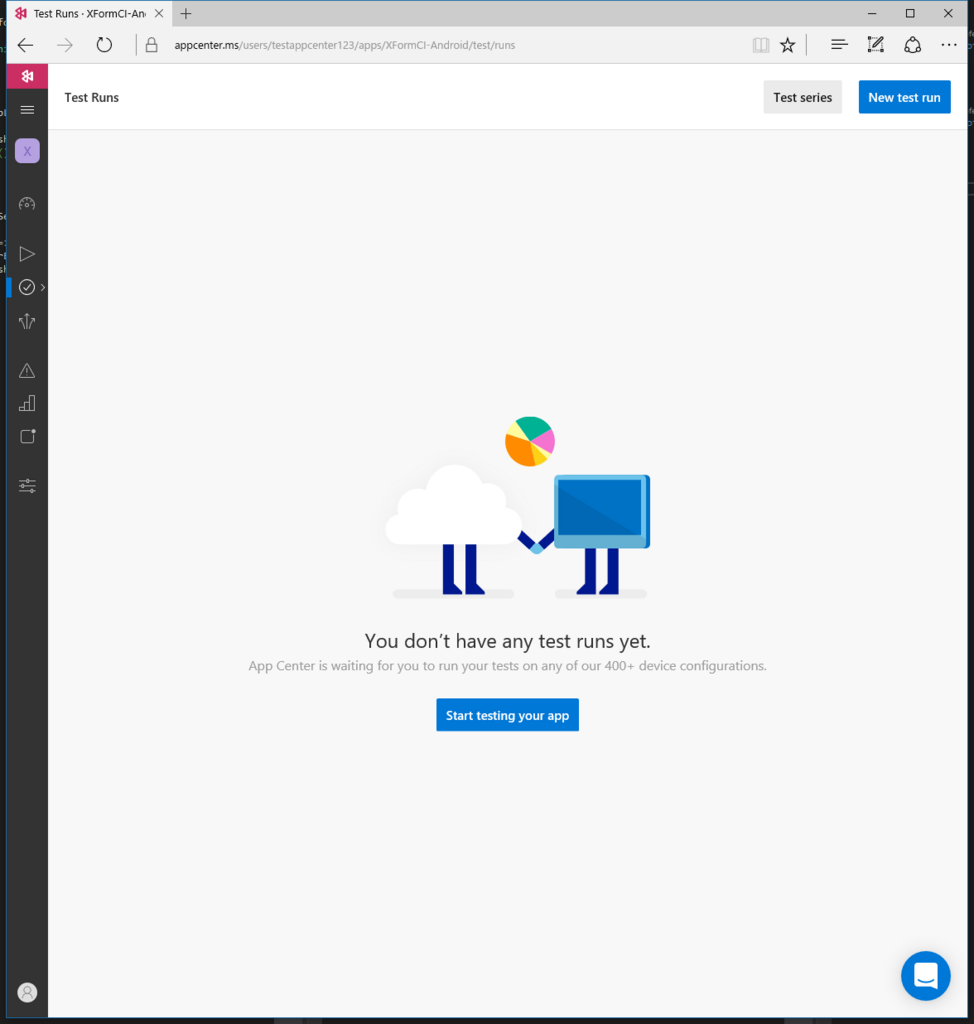974x1024 pixels.
Task: Open the Push notifications sidebar icon
Action: [x=27, y=436]
